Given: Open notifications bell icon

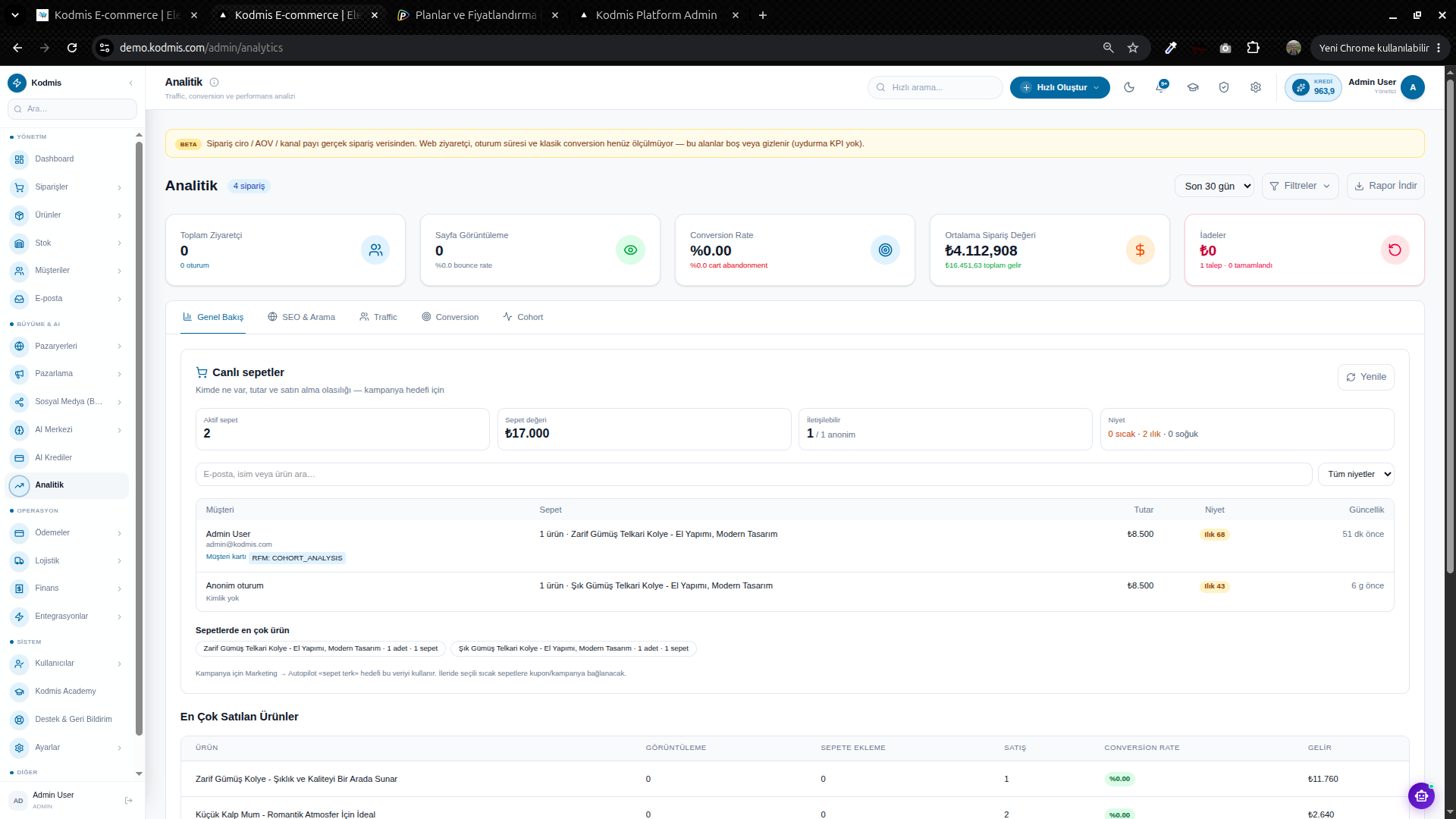Looking at the screenshot, I should coord(1161,87).
